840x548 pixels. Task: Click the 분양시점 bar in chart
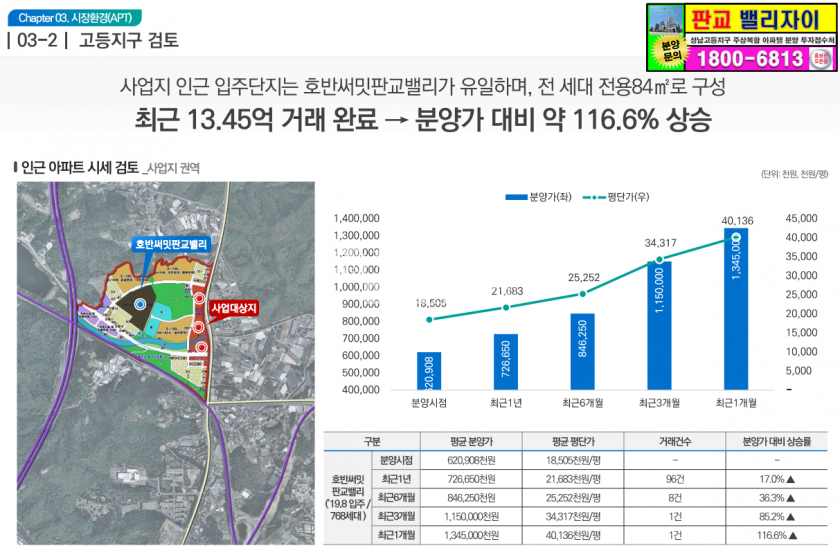pyautogui.click(x=428, y=370)
